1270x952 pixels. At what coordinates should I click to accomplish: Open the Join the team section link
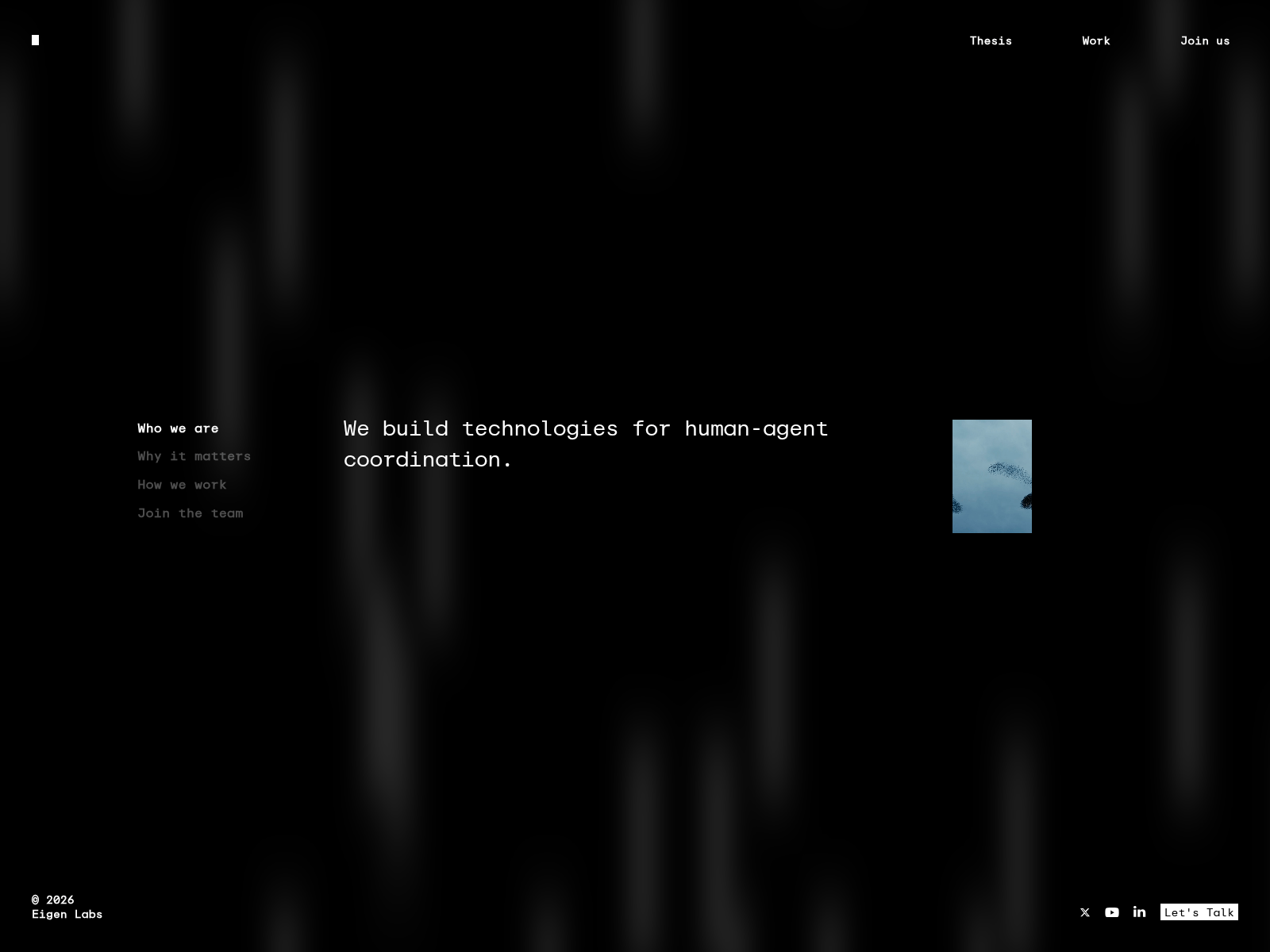(x=190, y=513)
